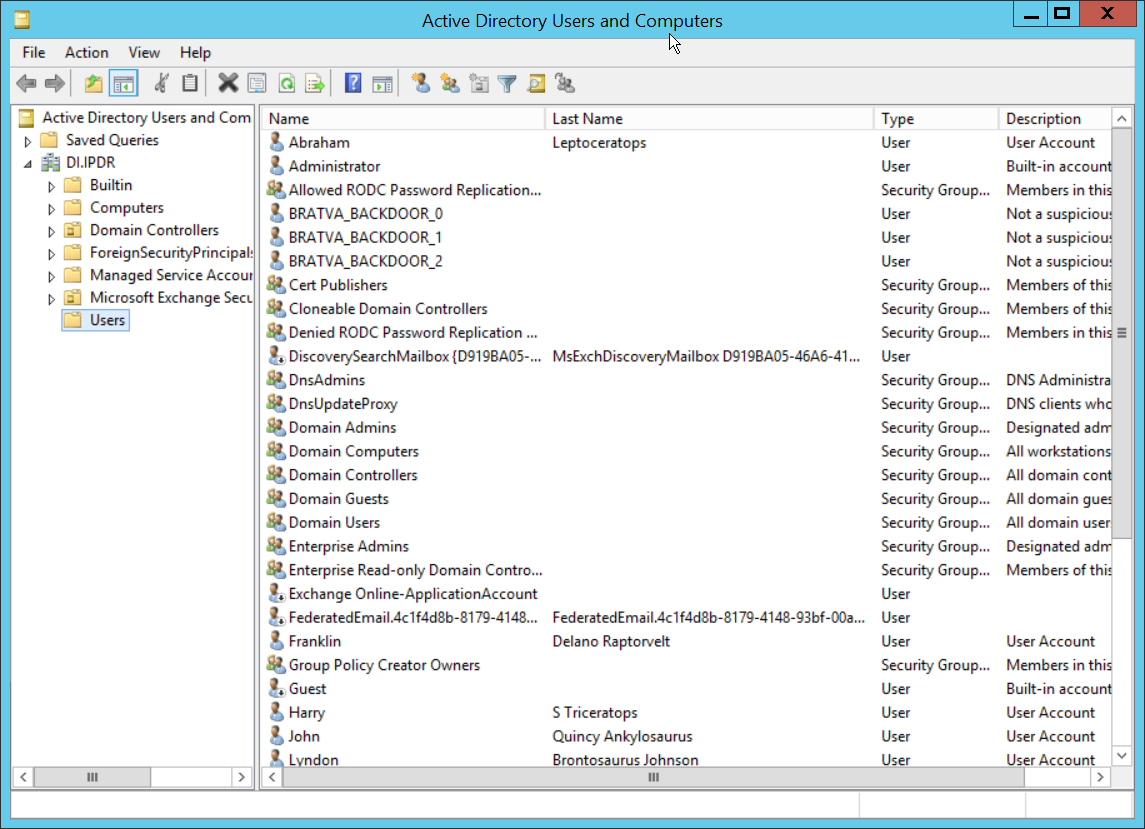Image resolution: width=1145 pixels, height=829 pixels.
Task: Sort by the Name column header
Action: pyautogui.click(x=403, y=118)
